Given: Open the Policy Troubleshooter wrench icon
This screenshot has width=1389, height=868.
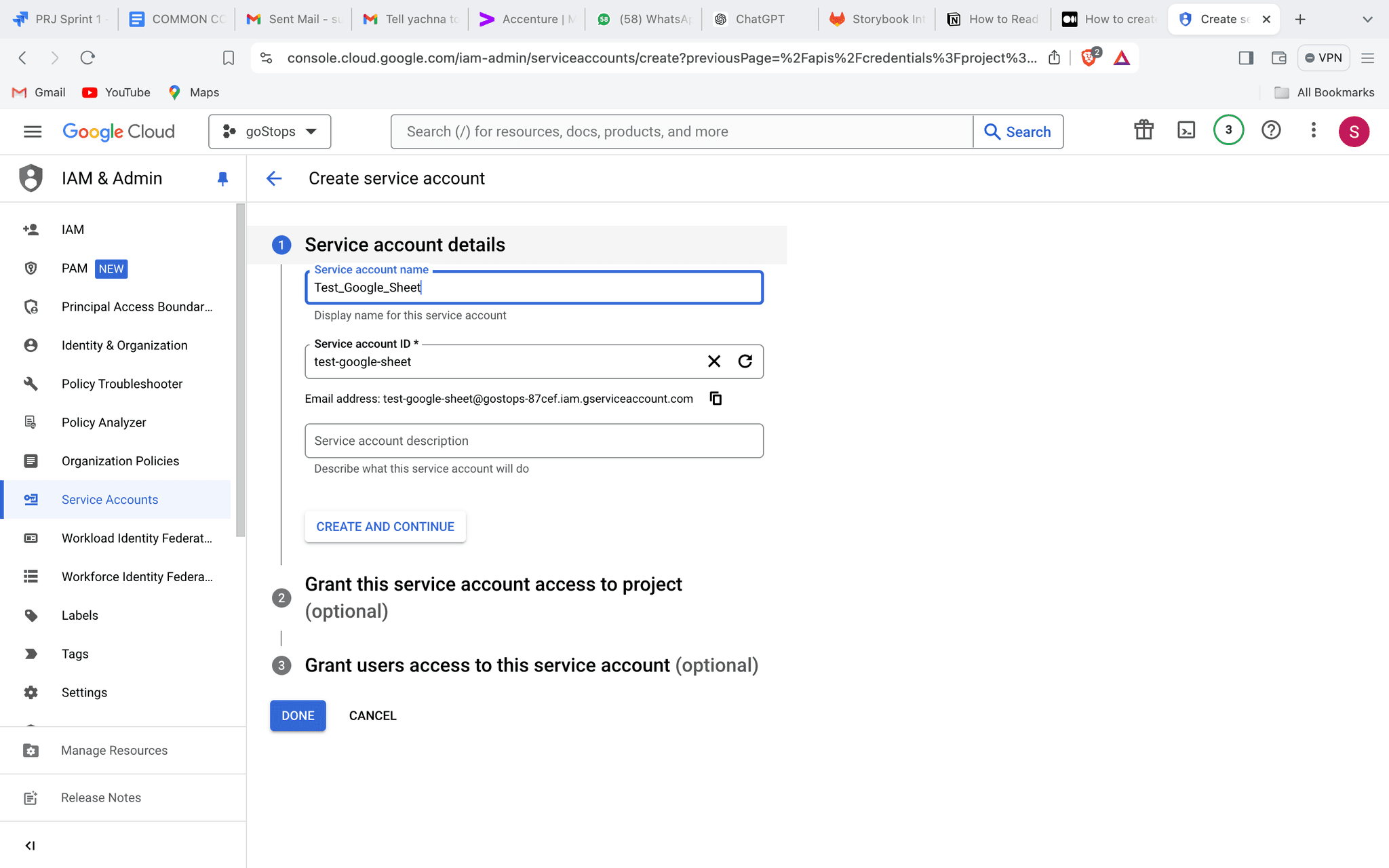Looking at the screenshot, I should (x=31, y=383).
